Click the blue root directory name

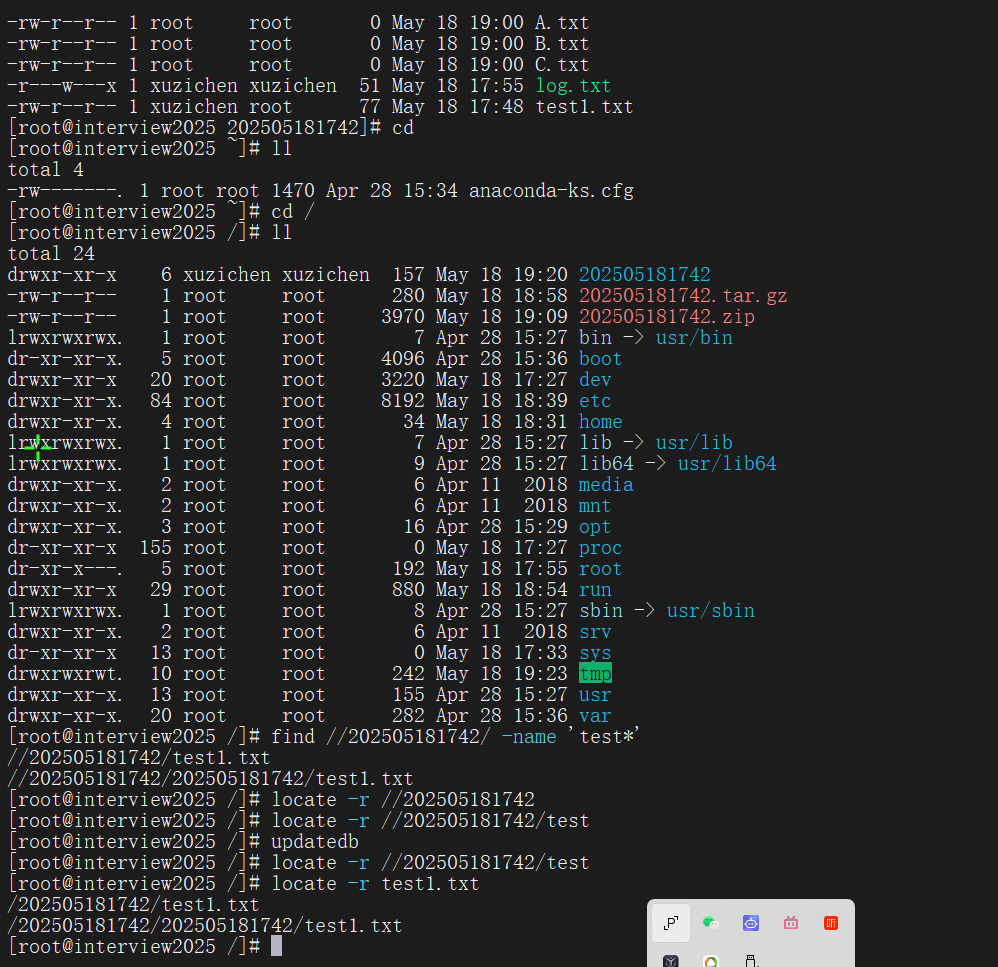click(601, 569)
